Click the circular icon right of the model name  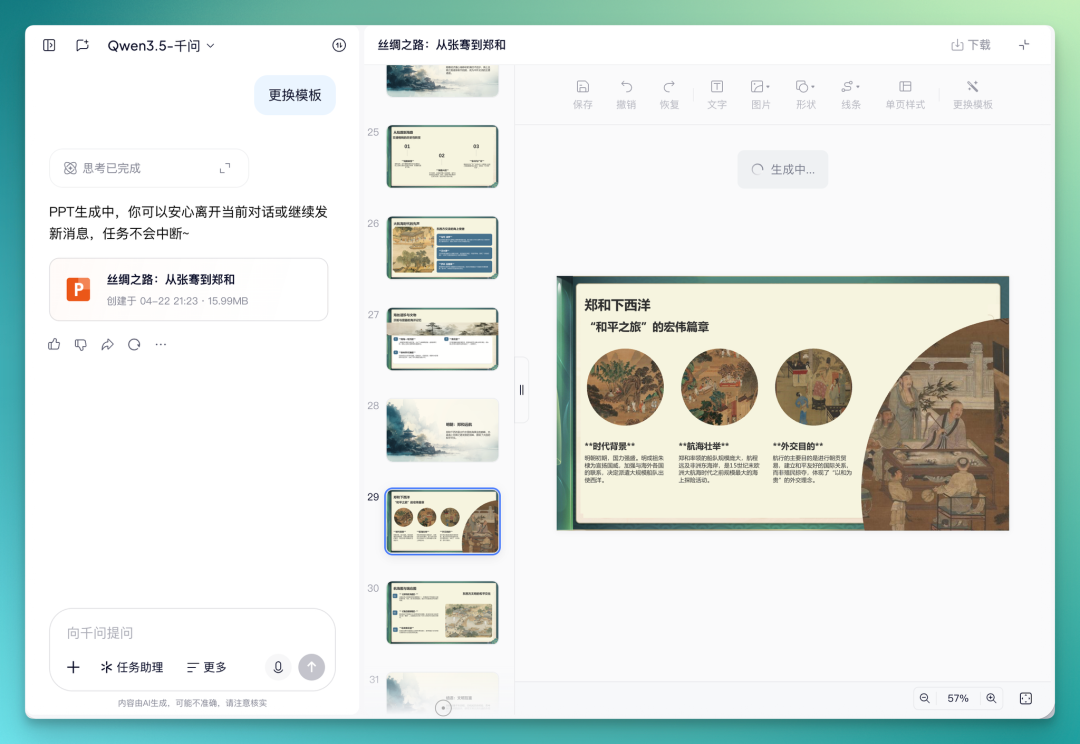coord(339,45)
